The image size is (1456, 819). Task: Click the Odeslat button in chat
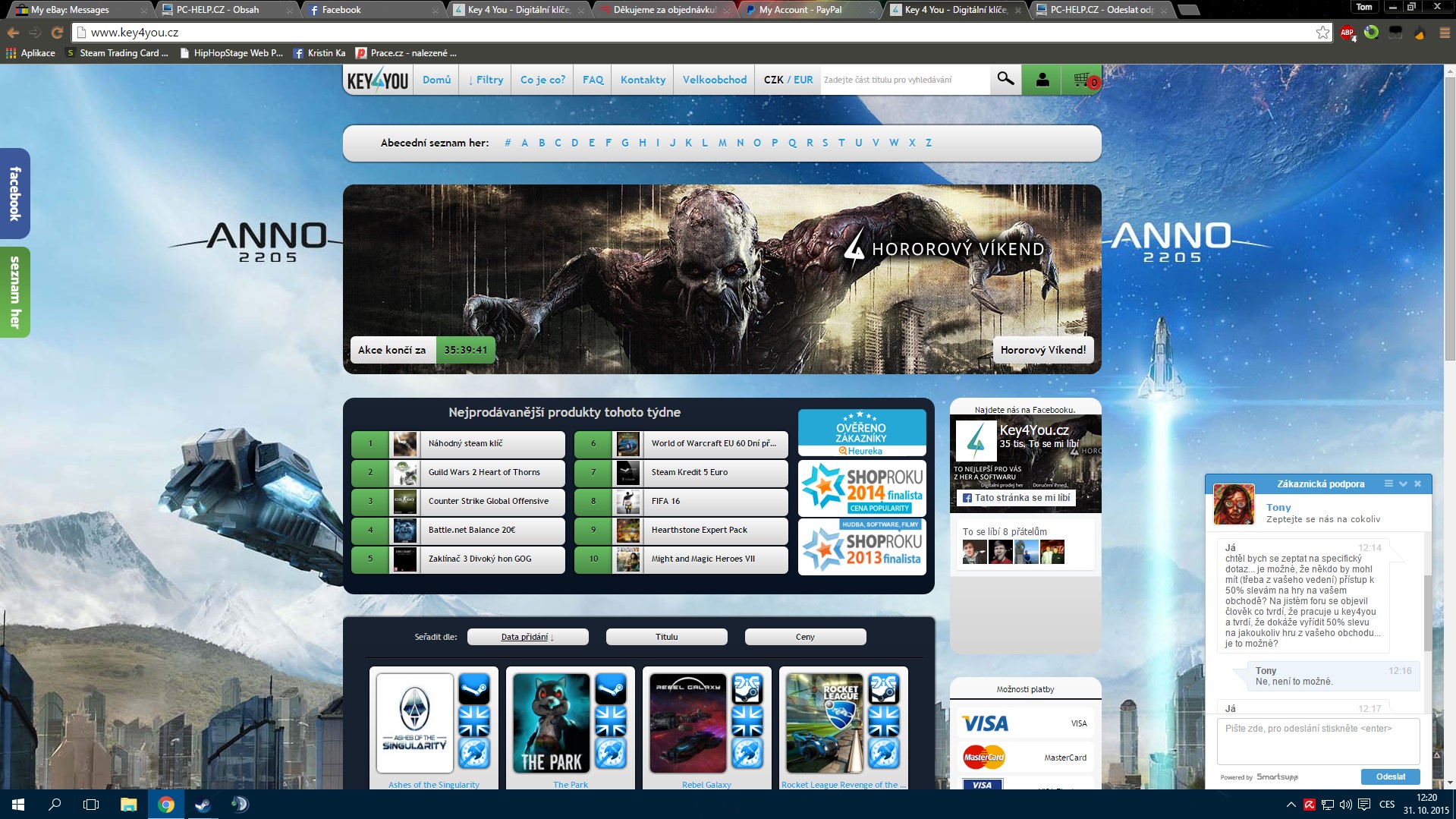[x=1390, y=776]
